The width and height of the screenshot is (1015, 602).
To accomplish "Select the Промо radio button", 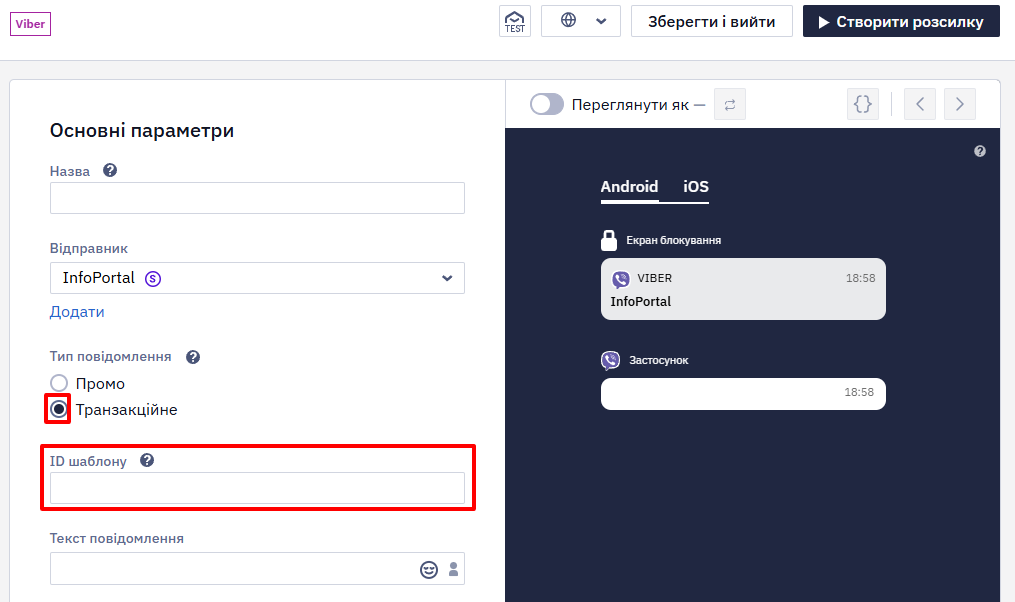I will [x=59, y=383].
